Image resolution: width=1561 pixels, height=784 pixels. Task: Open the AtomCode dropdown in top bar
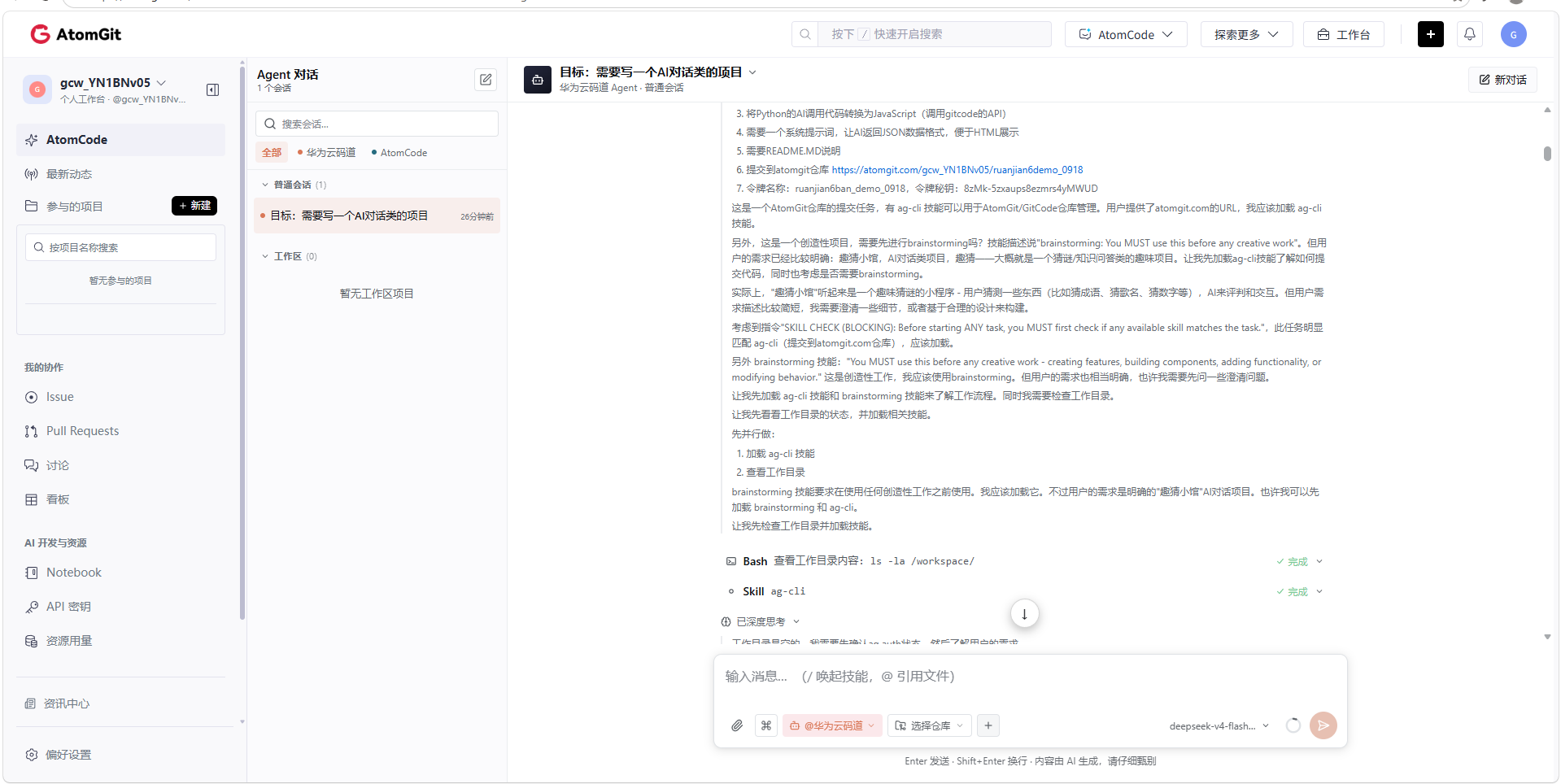(1126, 34)
